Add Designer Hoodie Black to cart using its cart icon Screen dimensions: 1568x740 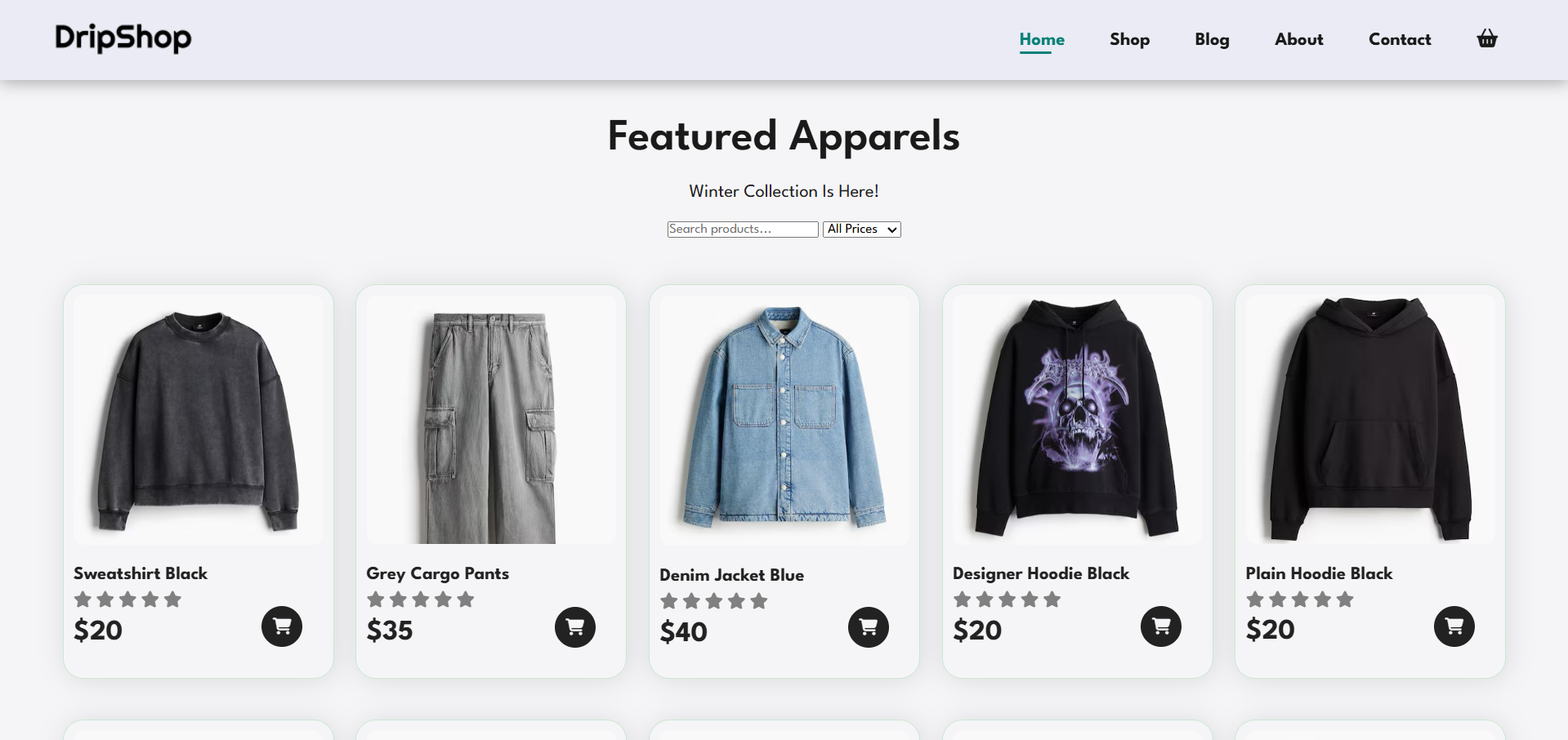1160,626
